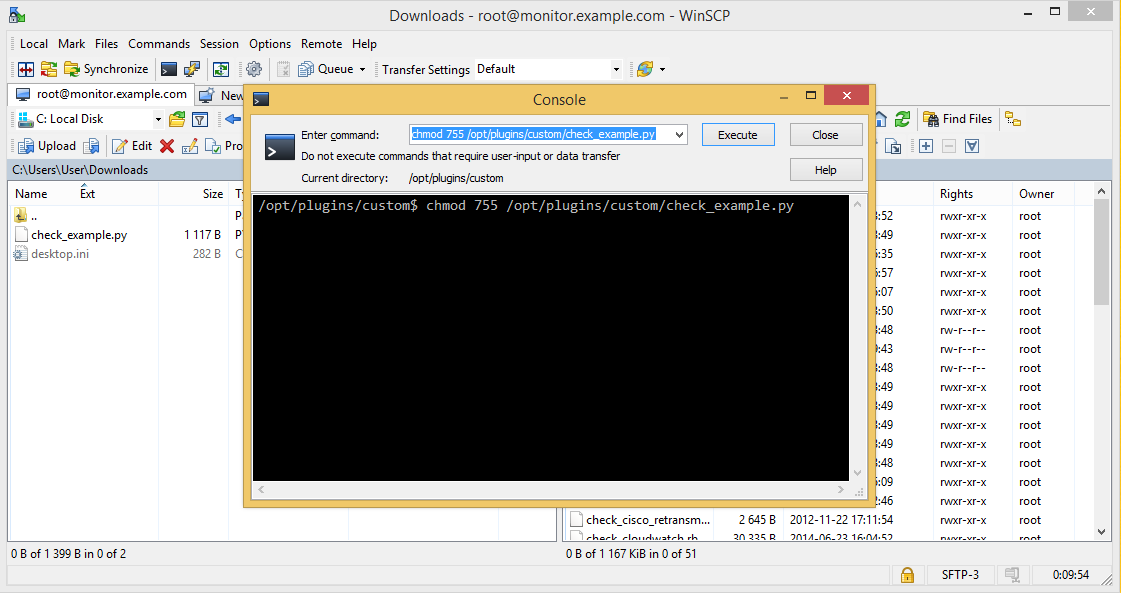
Task: Click the Rename icon in local toolbar
Action: pyautogui.click(x=189, y=146)
